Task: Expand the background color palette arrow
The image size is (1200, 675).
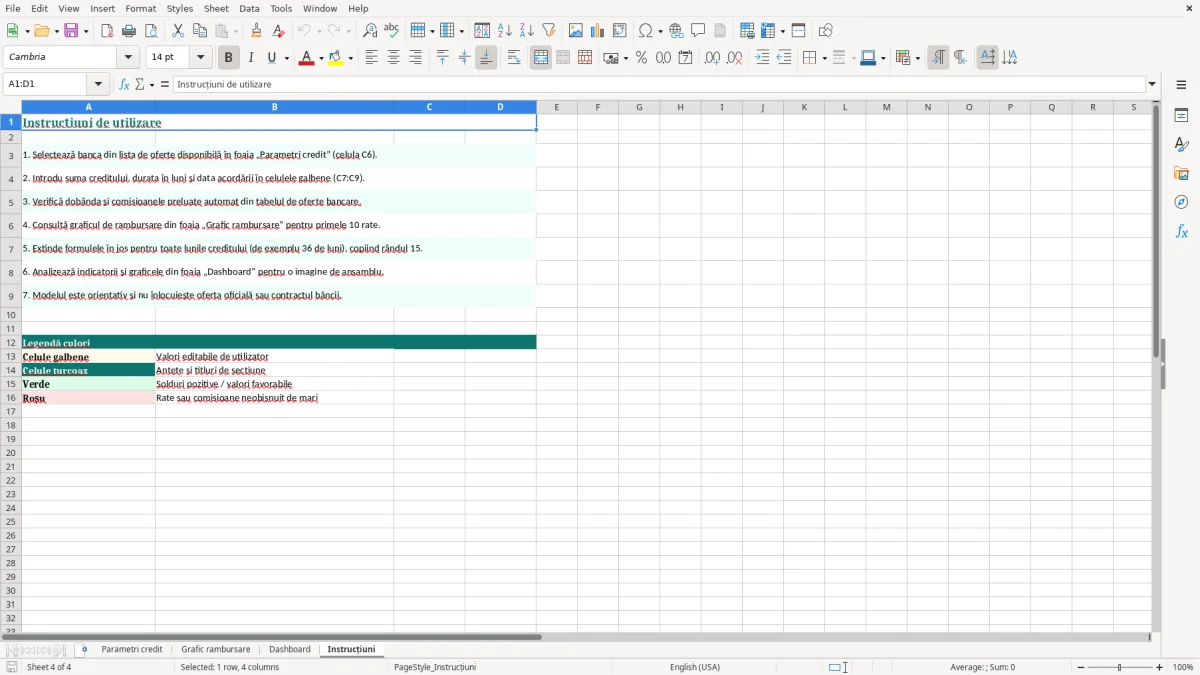Action: coord(351,58)
